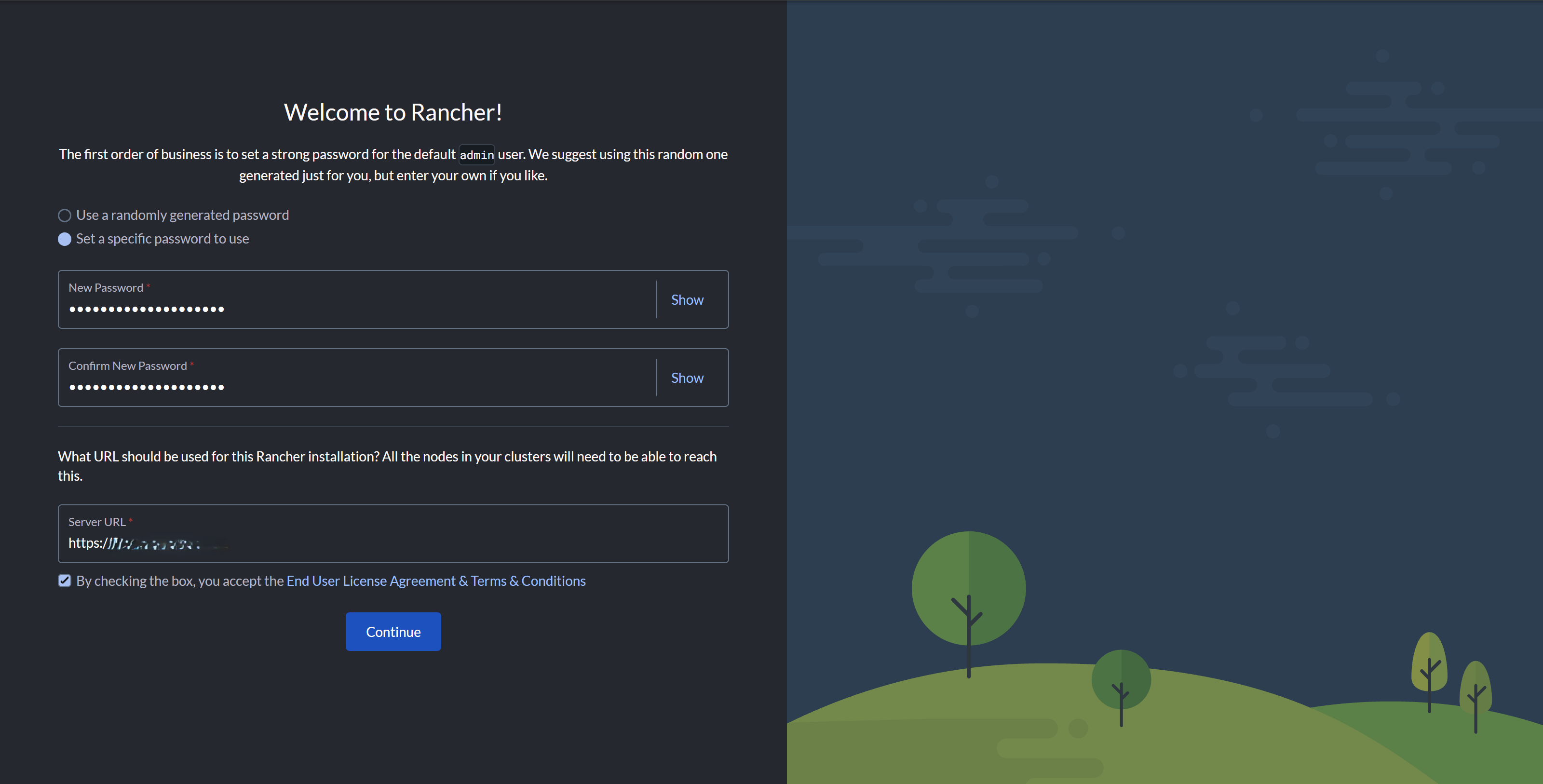This screenshot has height=784, width=1543.
Task: Click 'Set a specific password to use' label
Action: 162,239
